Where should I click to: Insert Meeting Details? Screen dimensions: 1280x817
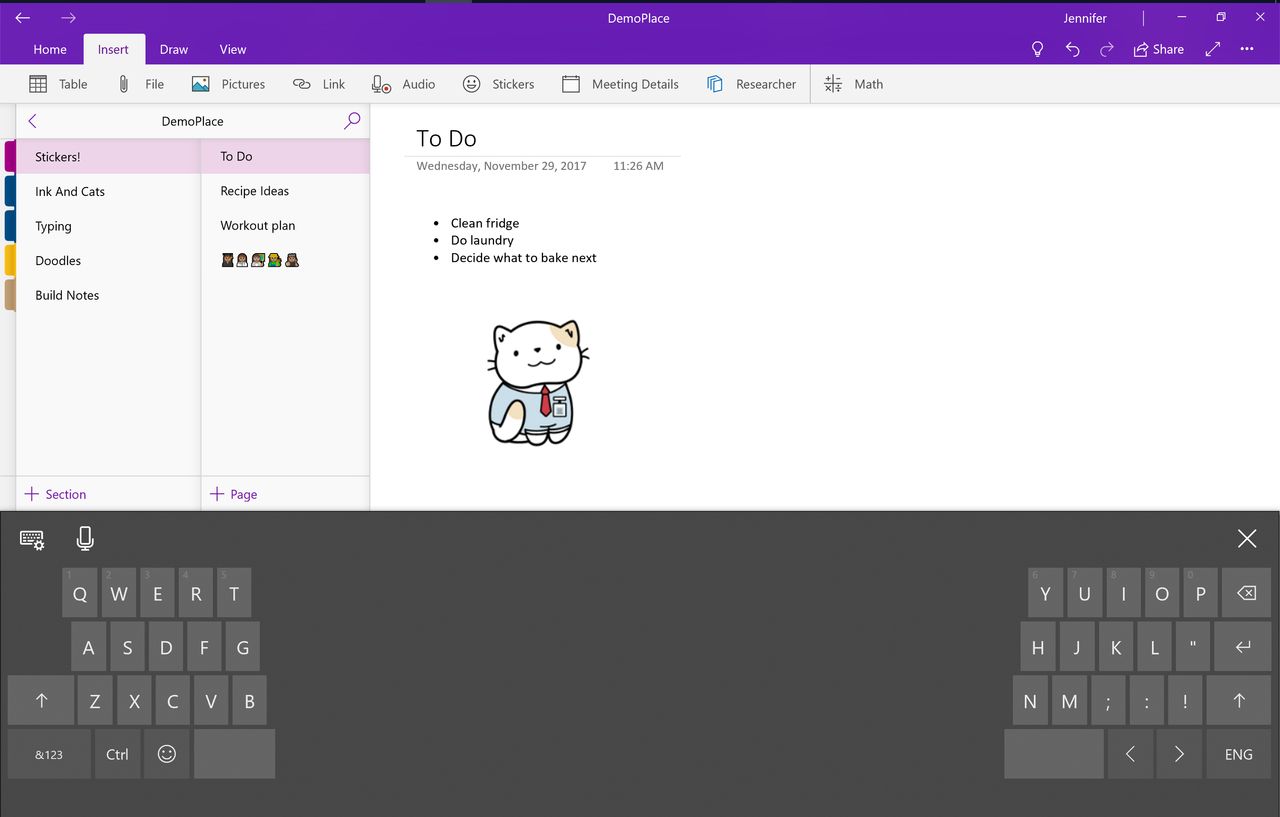click(x=620, y=84)
